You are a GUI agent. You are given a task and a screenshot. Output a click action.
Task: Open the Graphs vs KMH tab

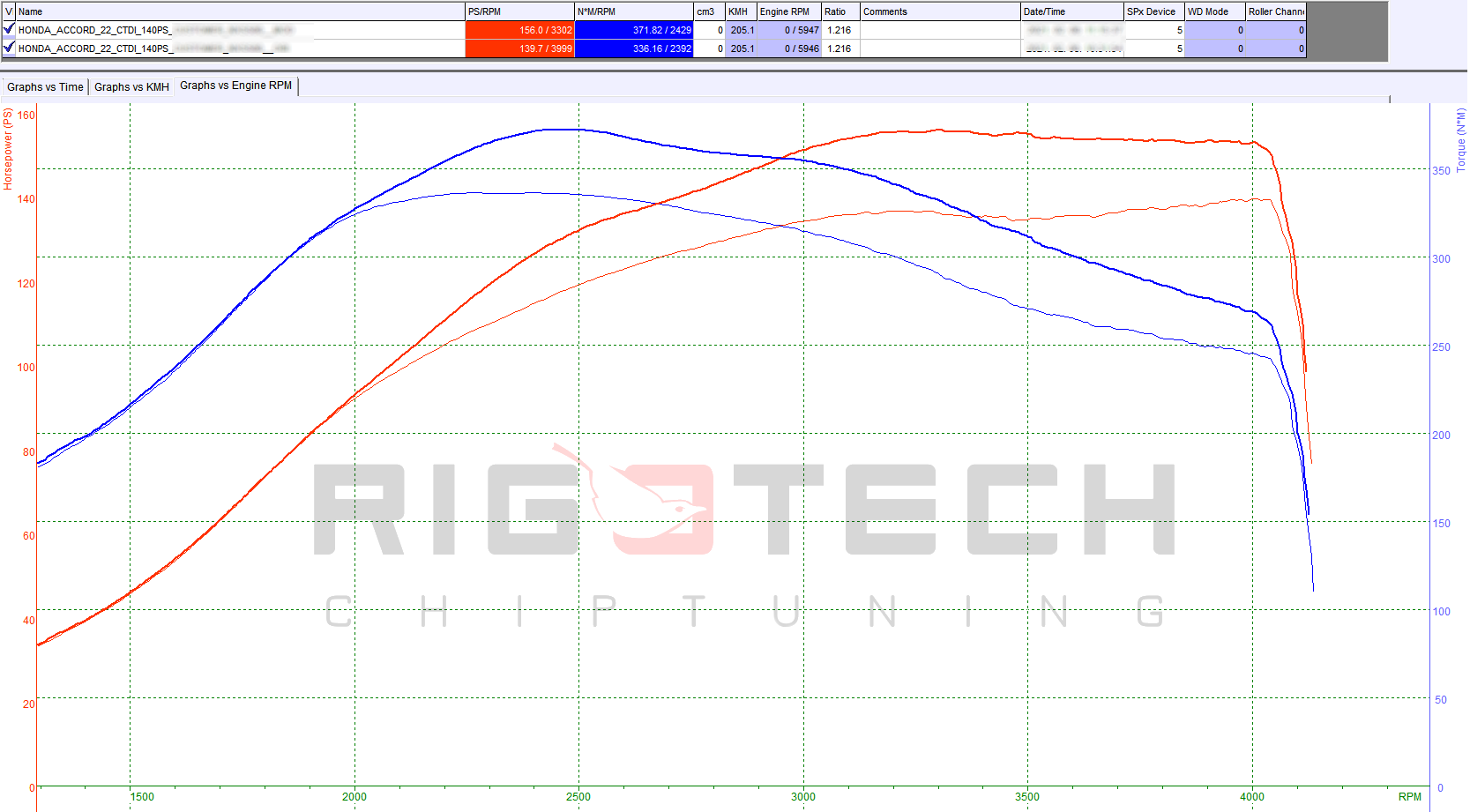coord(131,86)
